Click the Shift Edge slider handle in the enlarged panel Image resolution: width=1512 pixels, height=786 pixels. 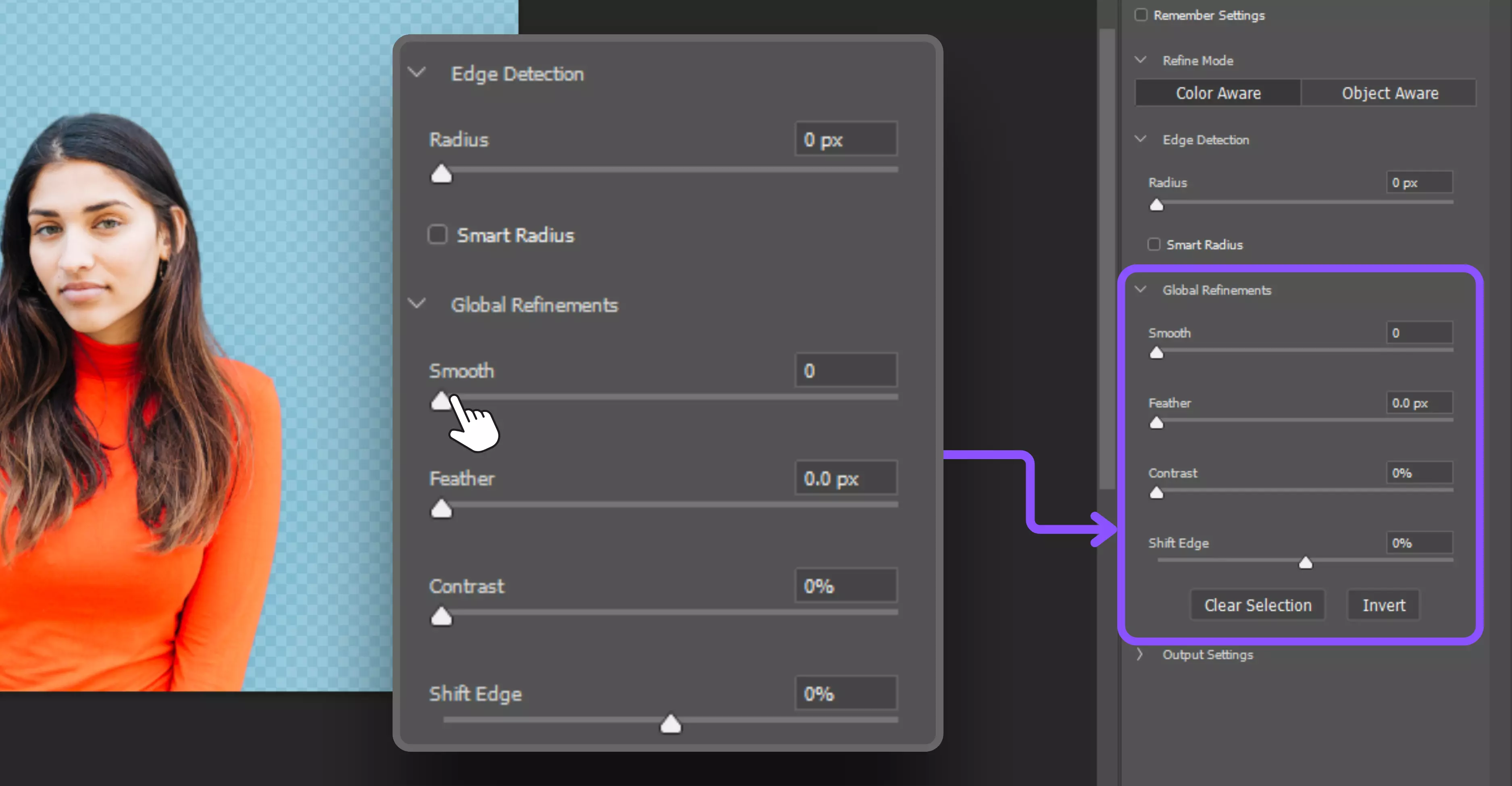[670, 724]
